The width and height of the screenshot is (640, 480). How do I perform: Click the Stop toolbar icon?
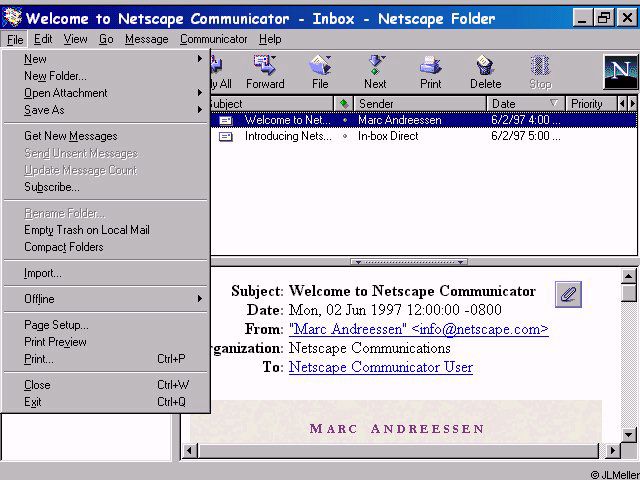(540, 66)
